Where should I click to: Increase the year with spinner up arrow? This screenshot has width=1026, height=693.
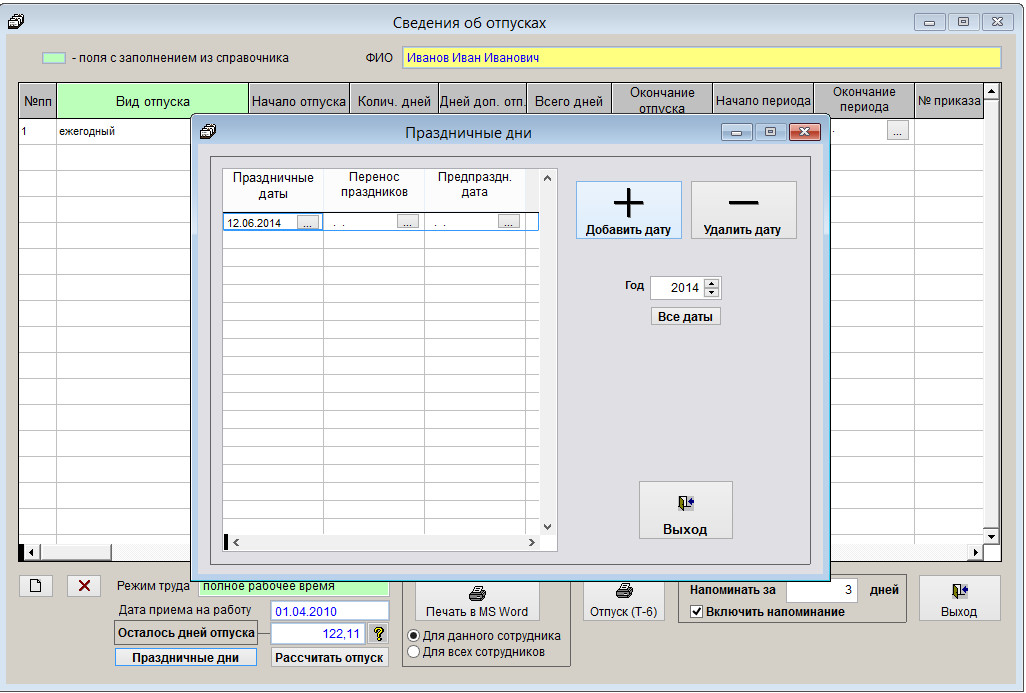tap(711, 283)
